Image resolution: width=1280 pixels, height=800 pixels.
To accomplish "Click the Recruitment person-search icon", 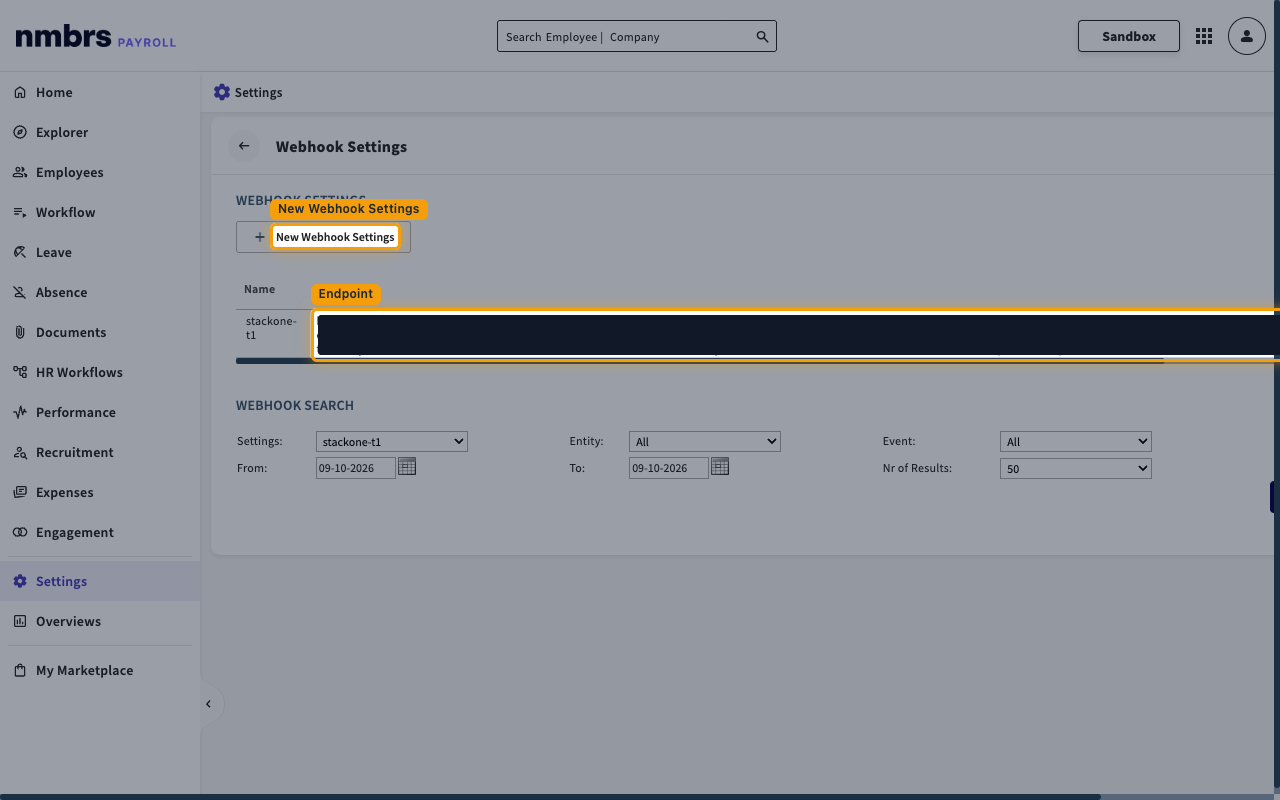I will coord(20,452).
